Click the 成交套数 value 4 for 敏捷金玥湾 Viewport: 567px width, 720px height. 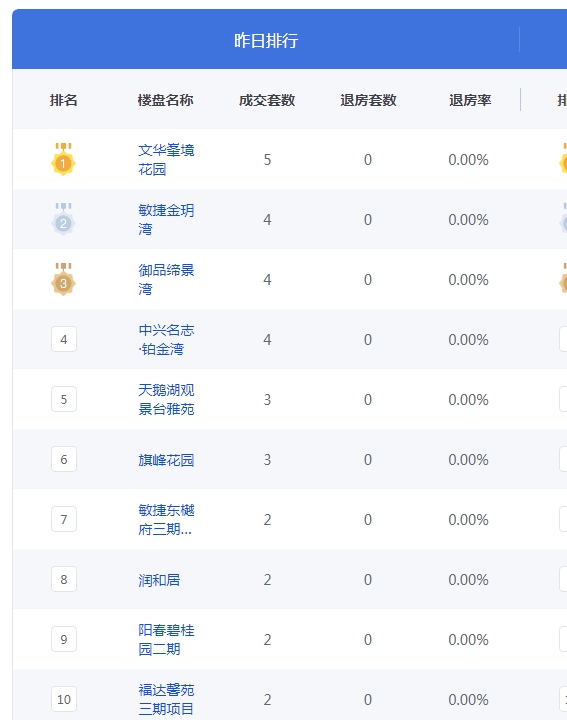coord(267,220)
